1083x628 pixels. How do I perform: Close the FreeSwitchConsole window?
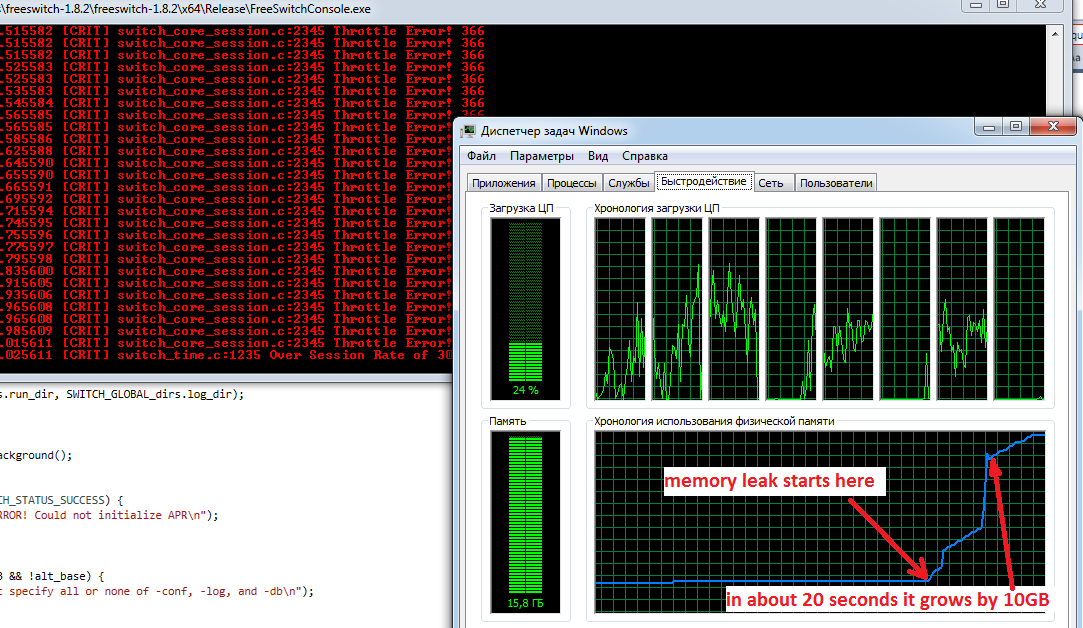tap(1041, 5)
